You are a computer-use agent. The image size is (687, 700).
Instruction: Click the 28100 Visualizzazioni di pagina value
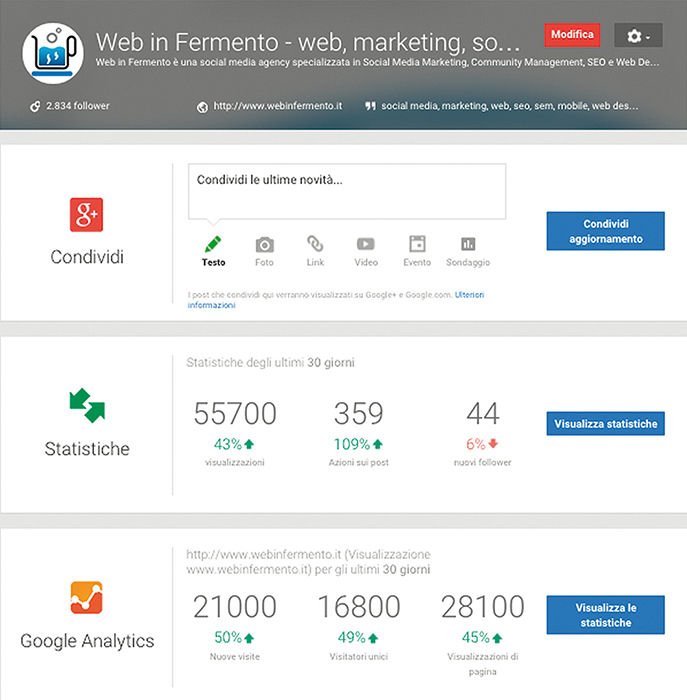click(483, 606)
